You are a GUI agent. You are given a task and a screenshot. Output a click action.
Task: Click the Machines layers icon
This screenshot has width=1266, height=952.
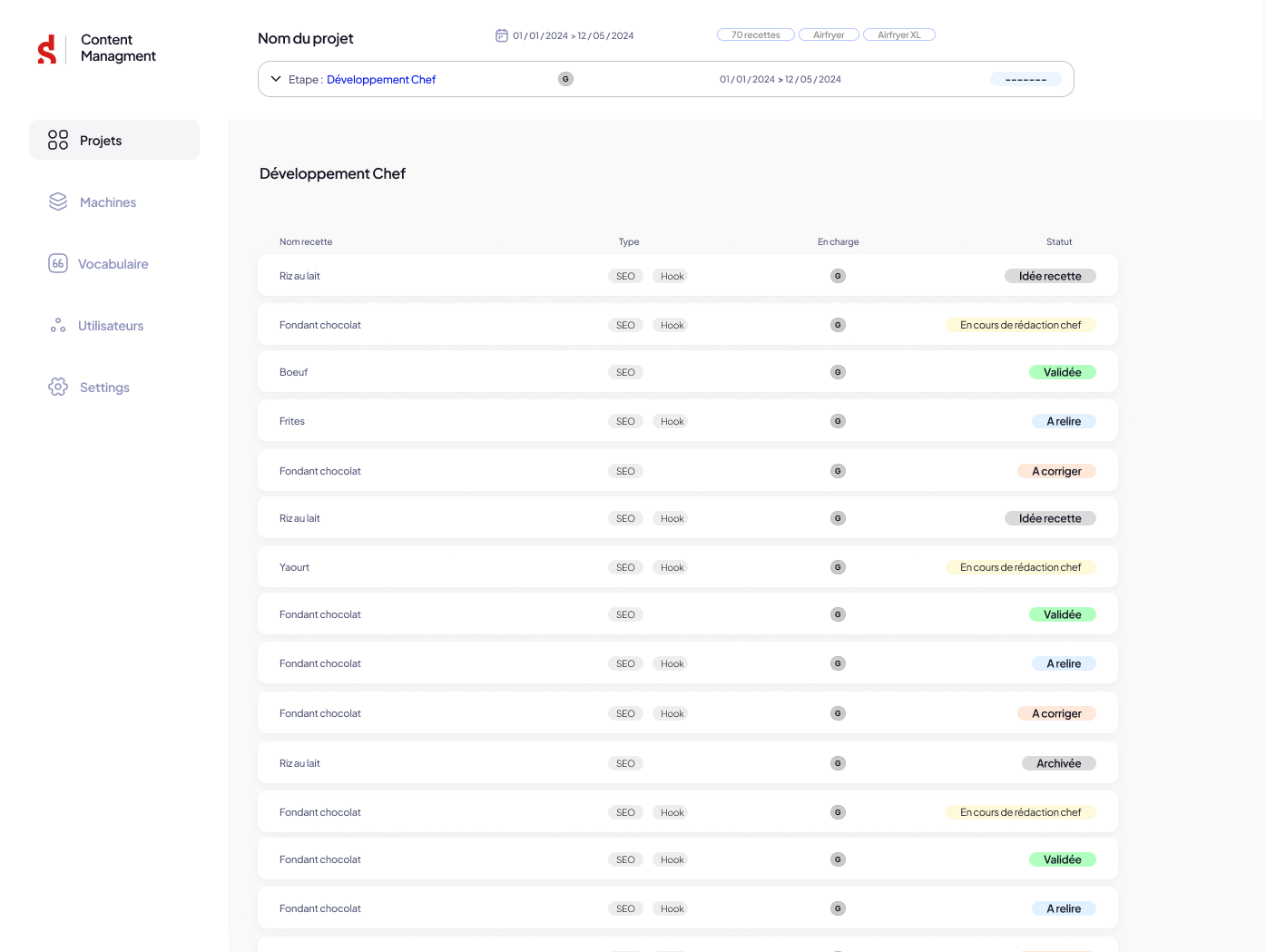pos(58,201)
